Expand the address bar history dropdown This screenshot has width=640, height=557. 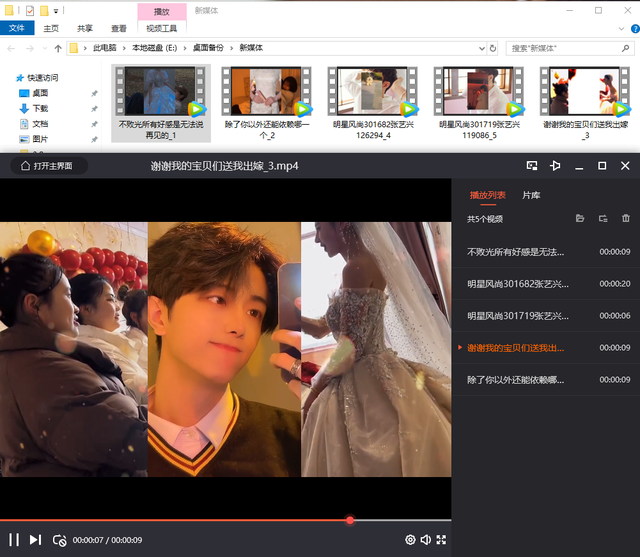(x=482, y=49)
